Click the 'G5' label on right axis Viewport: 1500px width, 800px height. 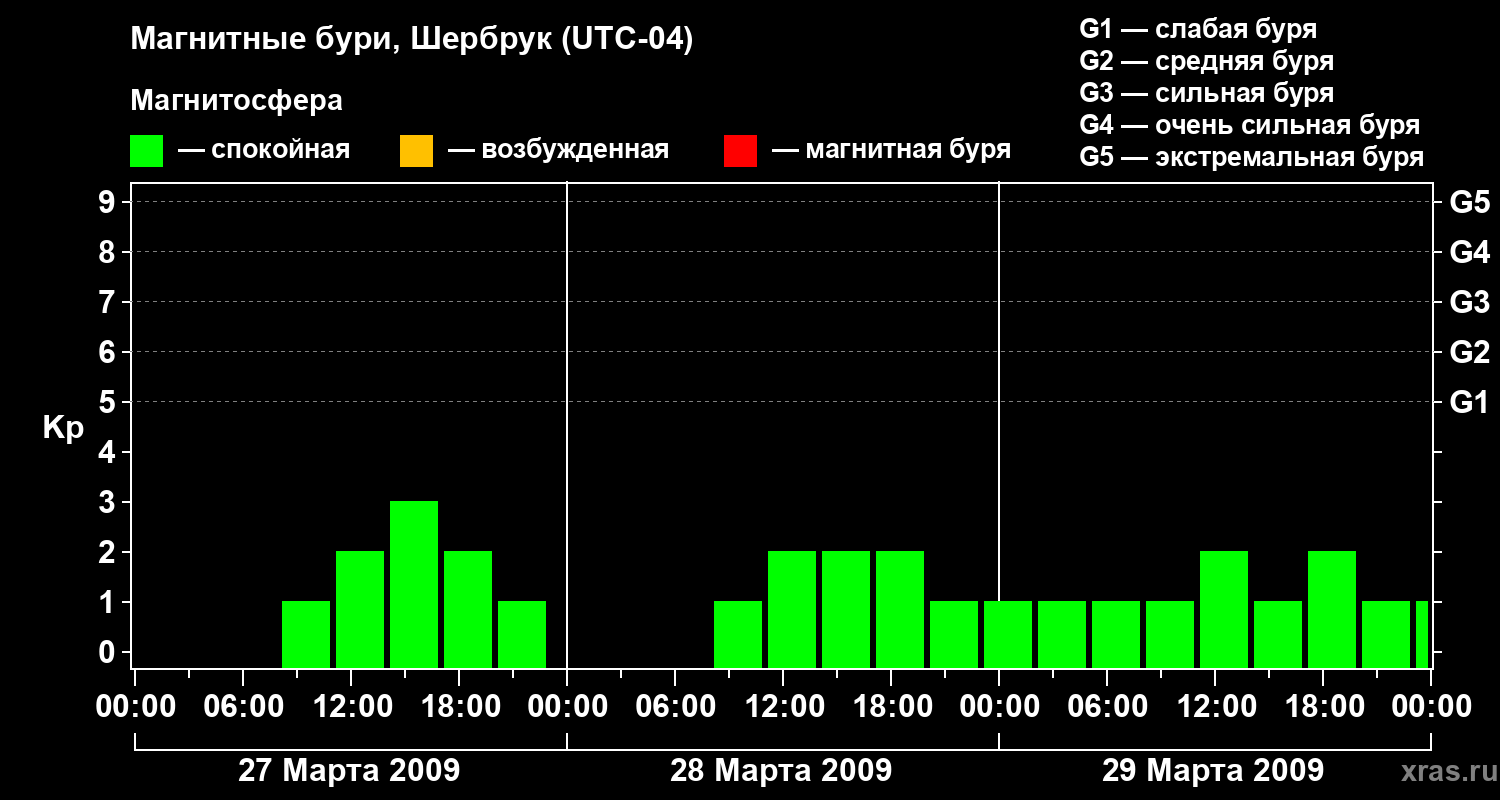pyautogui.click(x=1469, y=203)
